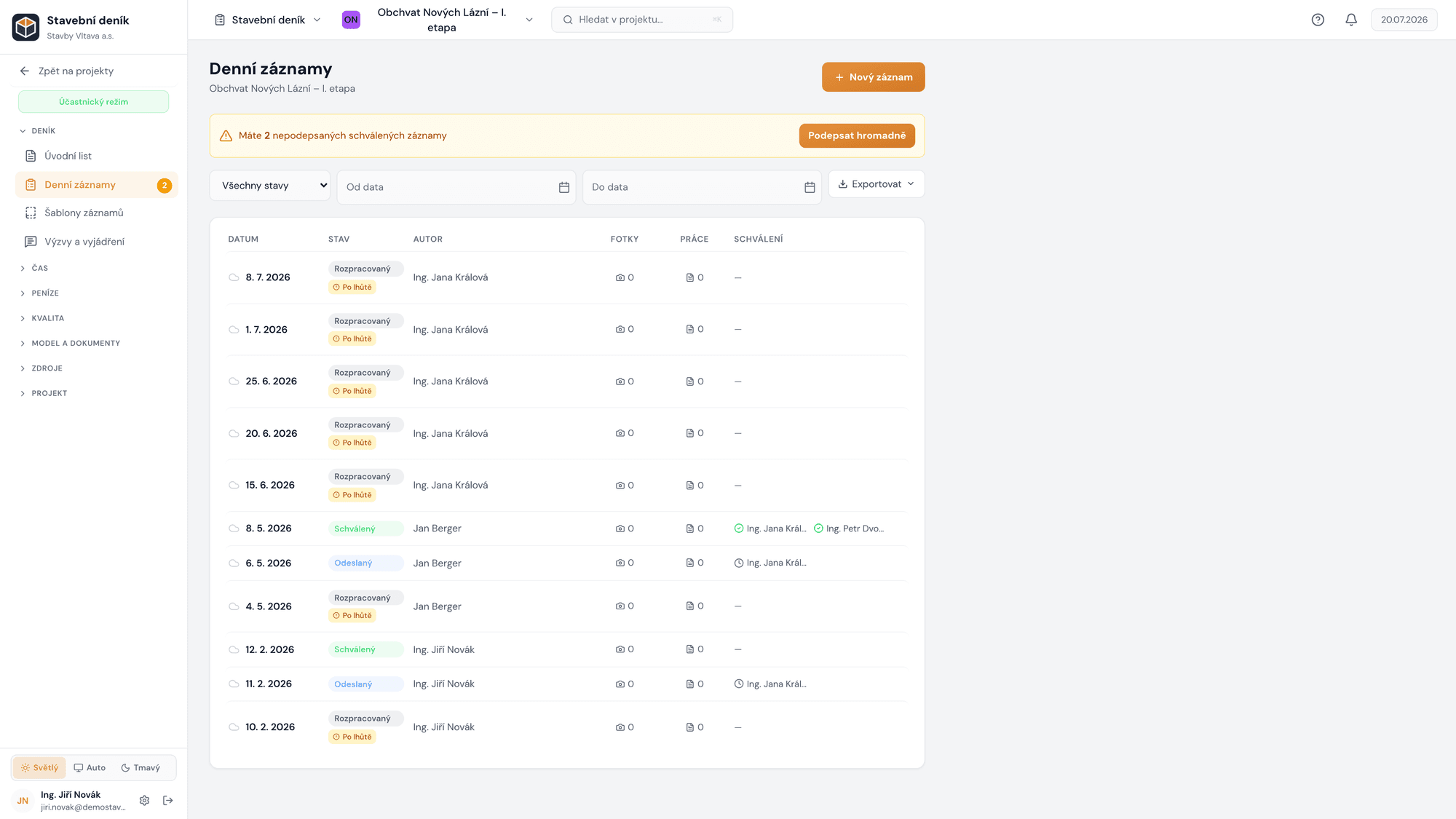Click Podepsat hromadně button
Viewport: 1456px width, 819px height.
pyautogui.click(x=857, y=135)
